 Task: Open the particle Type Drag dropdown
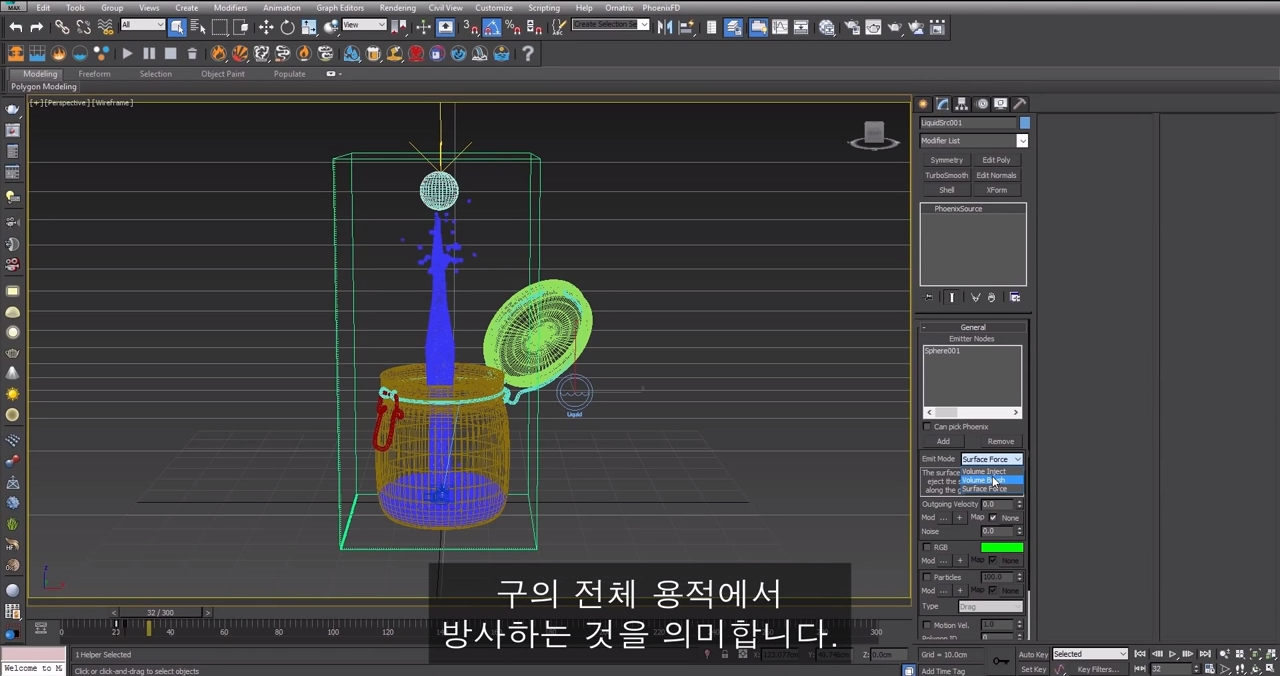tap(991, 606)
